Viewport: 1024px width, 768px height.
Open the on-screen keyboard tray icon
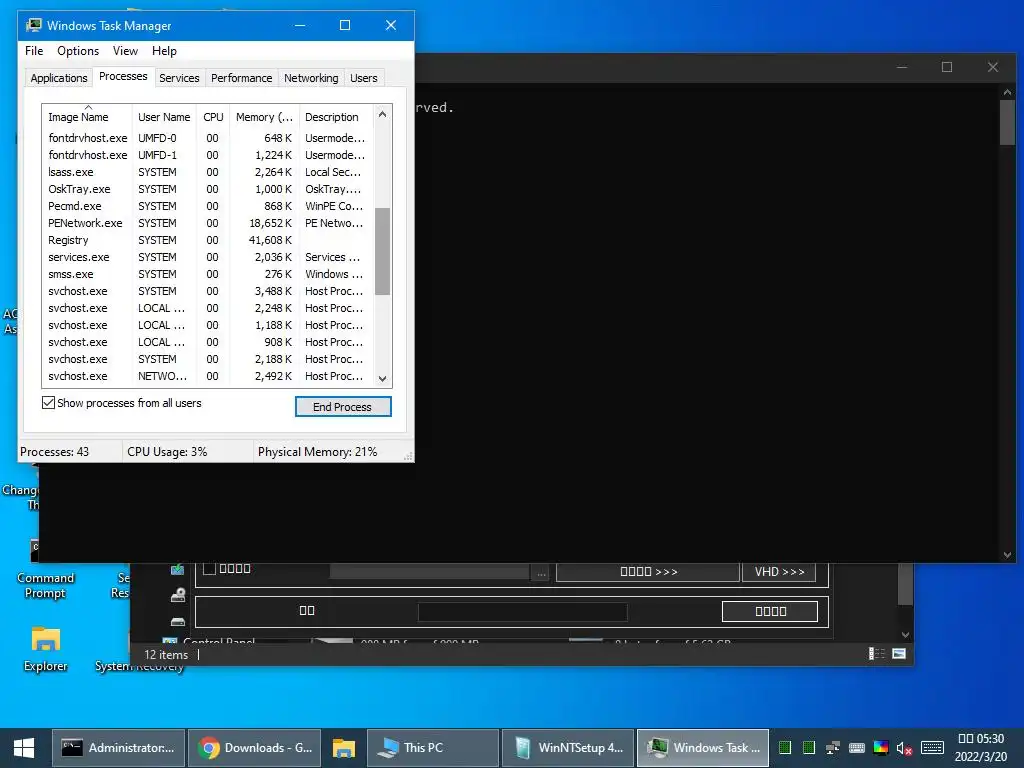click(932, 748)
